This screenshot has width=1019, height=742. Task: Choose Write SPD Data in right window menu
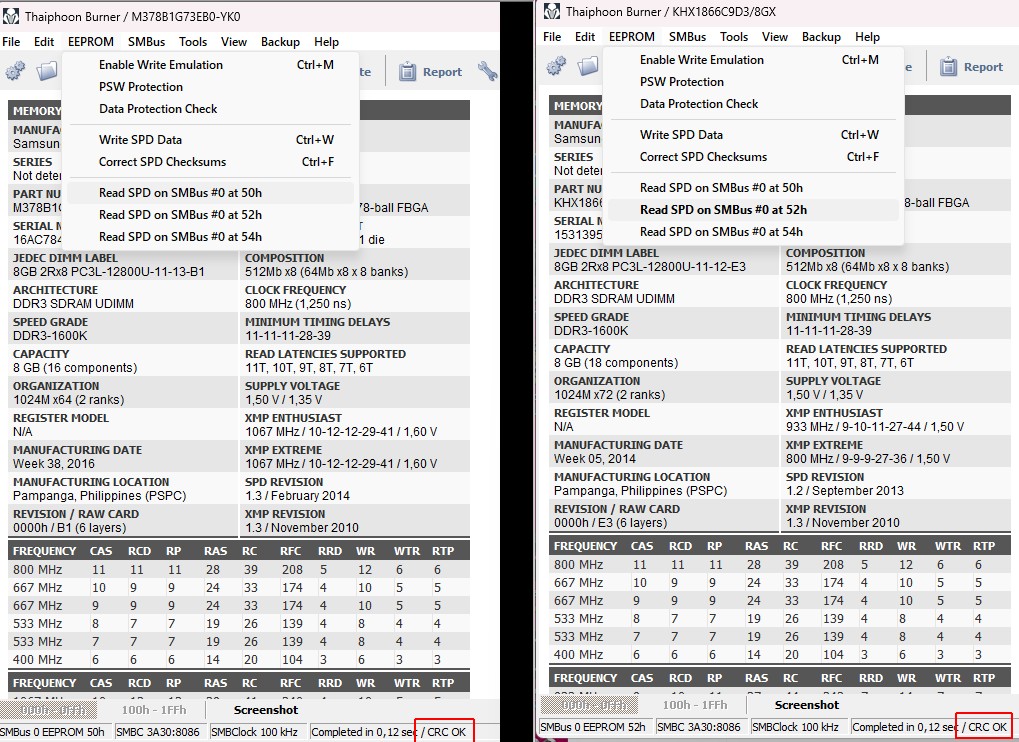pyautogui.click(x=753, y=134)
